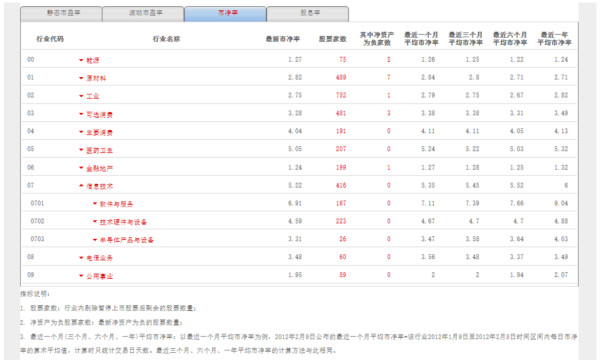Open the 半导体产品与设备 link

pos(127,240)
